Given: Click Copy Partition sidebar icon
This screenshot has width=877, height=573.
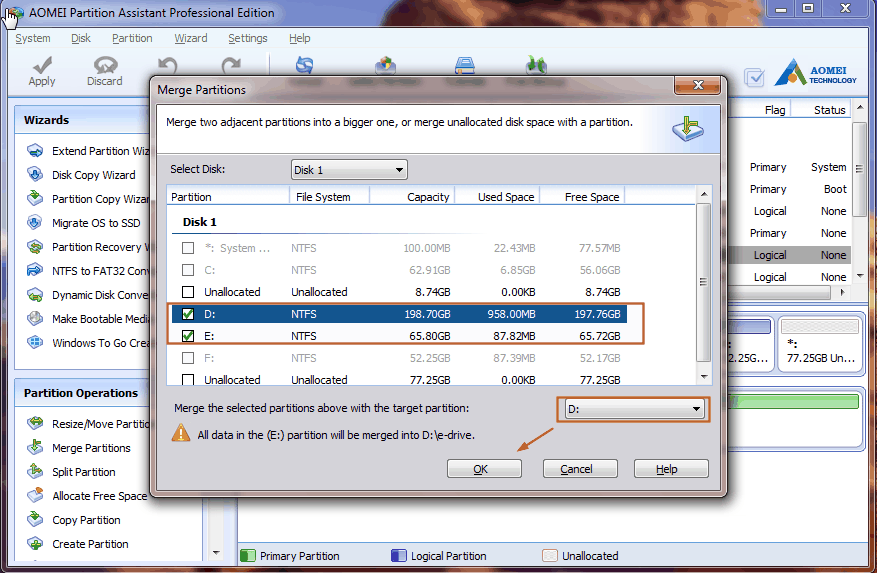Looking at the screenshot, I should (35, 519).
